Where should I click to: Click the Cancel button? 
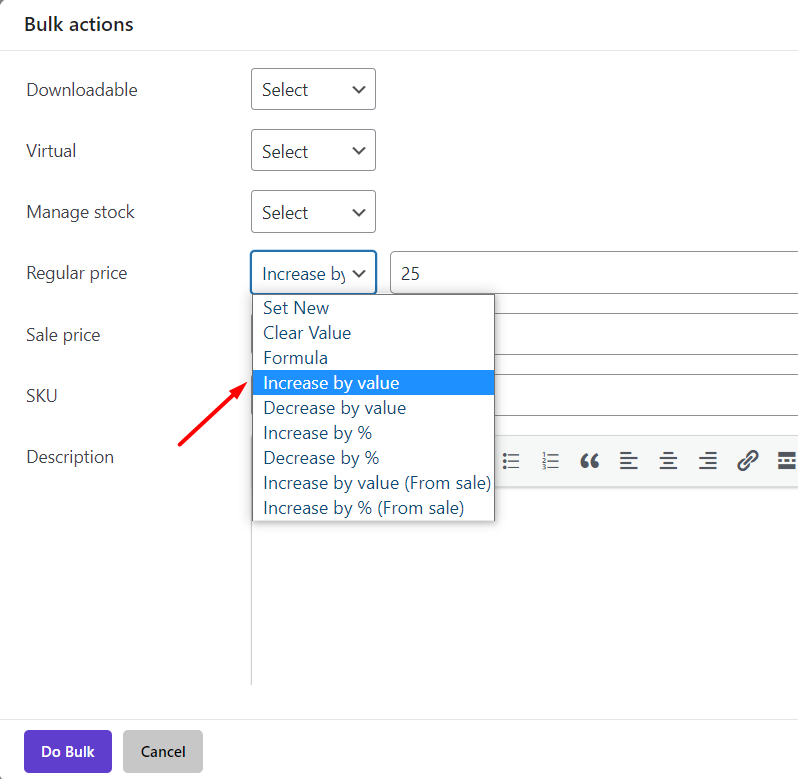click(x=163, y=752)
